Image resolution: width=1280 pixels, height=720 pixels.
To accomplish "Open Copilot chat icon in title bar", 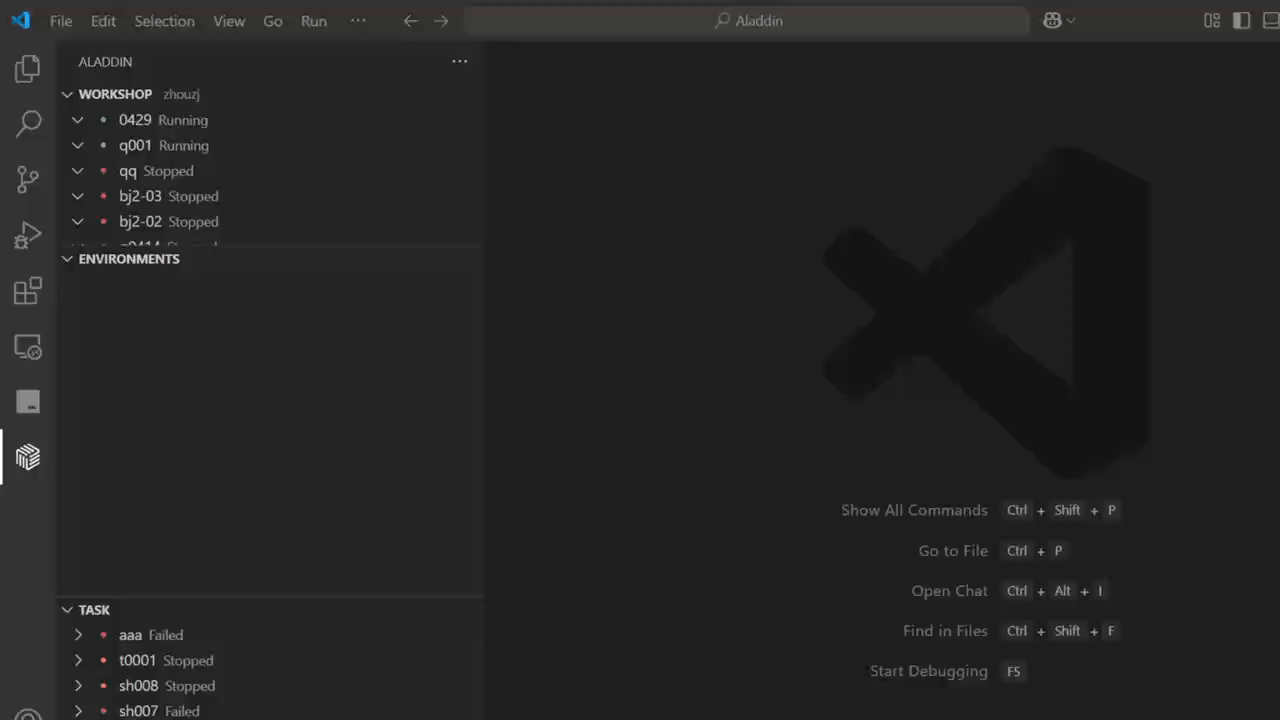I will (x=1052, y=21).
